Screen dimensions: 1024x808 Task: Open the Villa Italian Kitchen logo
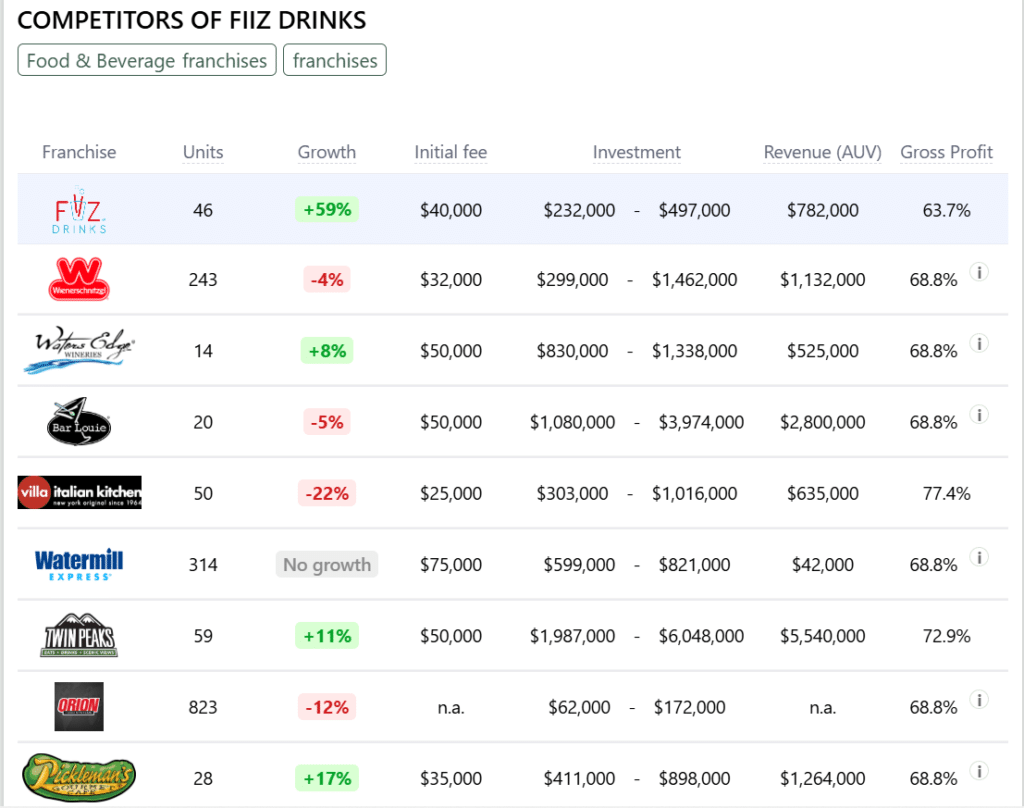pos(79,493)
